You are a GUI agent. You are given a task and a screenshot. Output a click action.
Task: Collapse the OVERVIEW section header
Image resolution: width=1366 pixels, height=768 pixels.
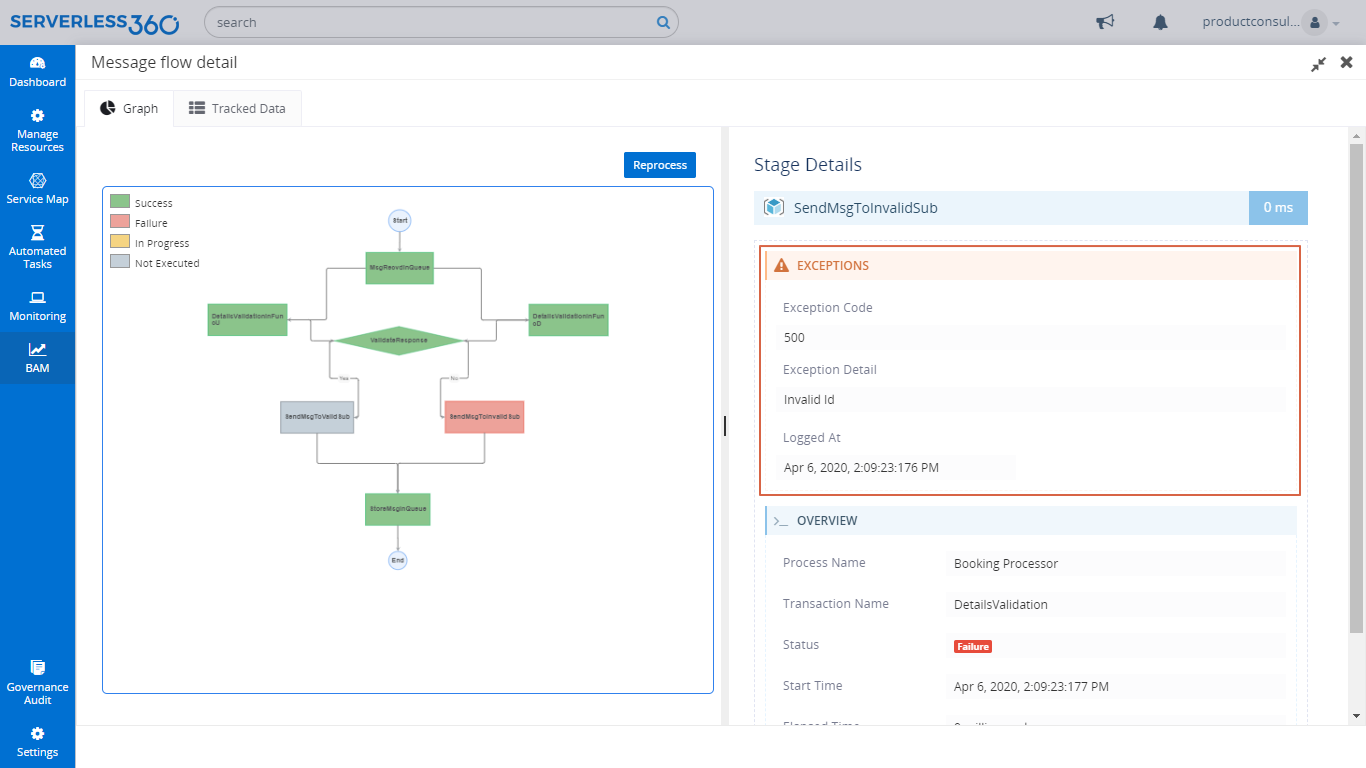pyautogui.click(x=1031, y=521)
